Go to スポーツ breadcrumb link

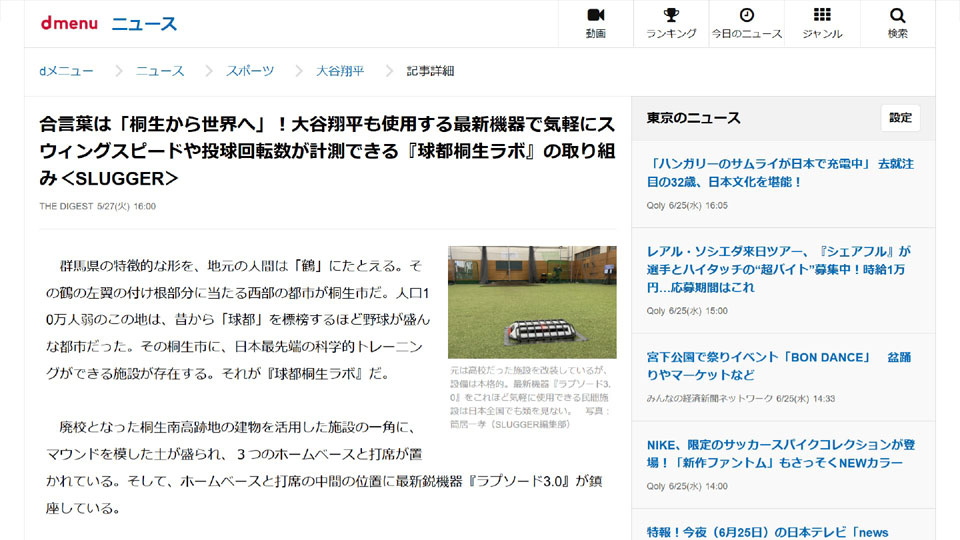250,71
